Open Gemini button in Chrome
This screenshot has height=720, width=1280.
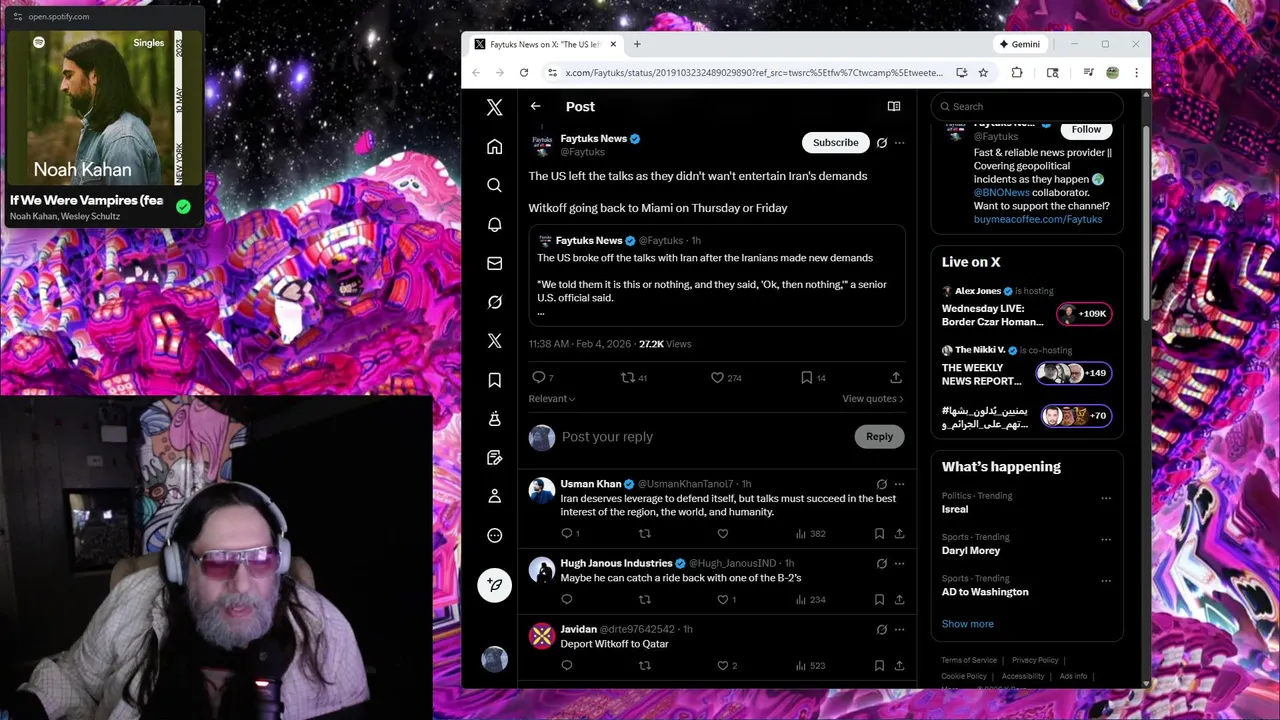tap(1020, 44)
